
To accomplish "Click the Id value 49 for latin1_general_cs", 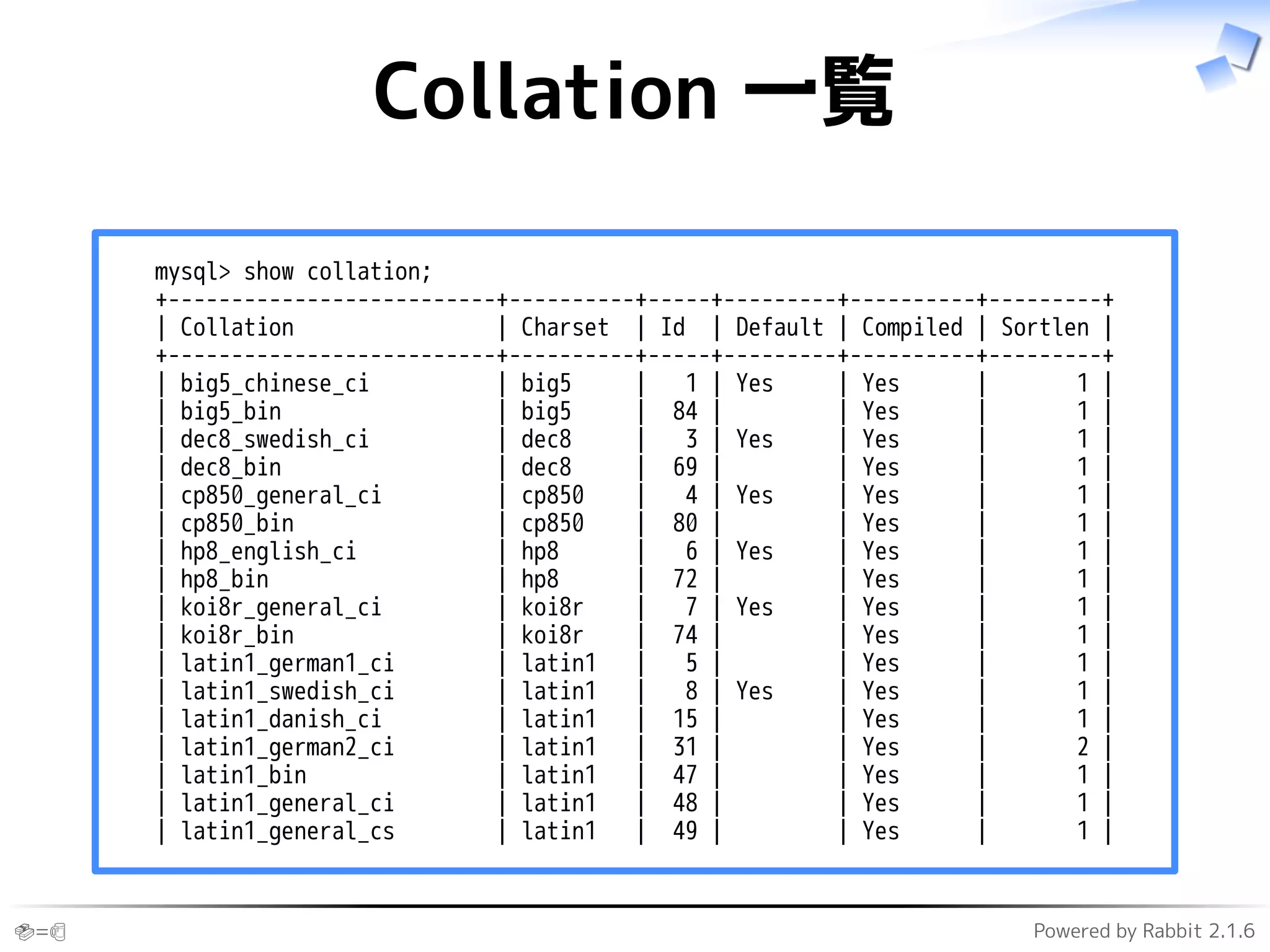I will coord(685,831).
